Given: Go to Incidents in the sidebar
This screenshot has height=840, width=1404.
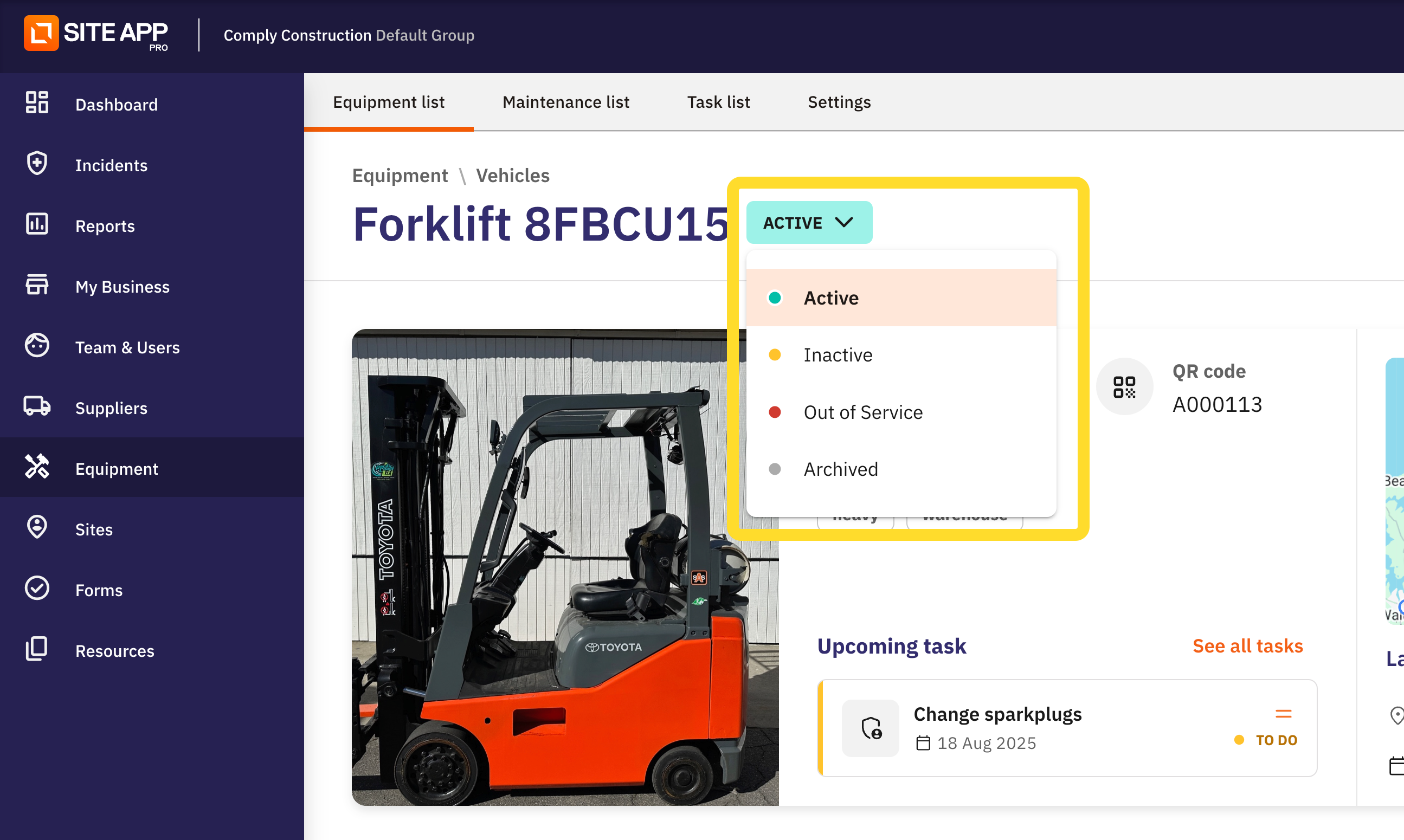Looking at the screenshot, I should pyautogui.click(x=152, y=165).
